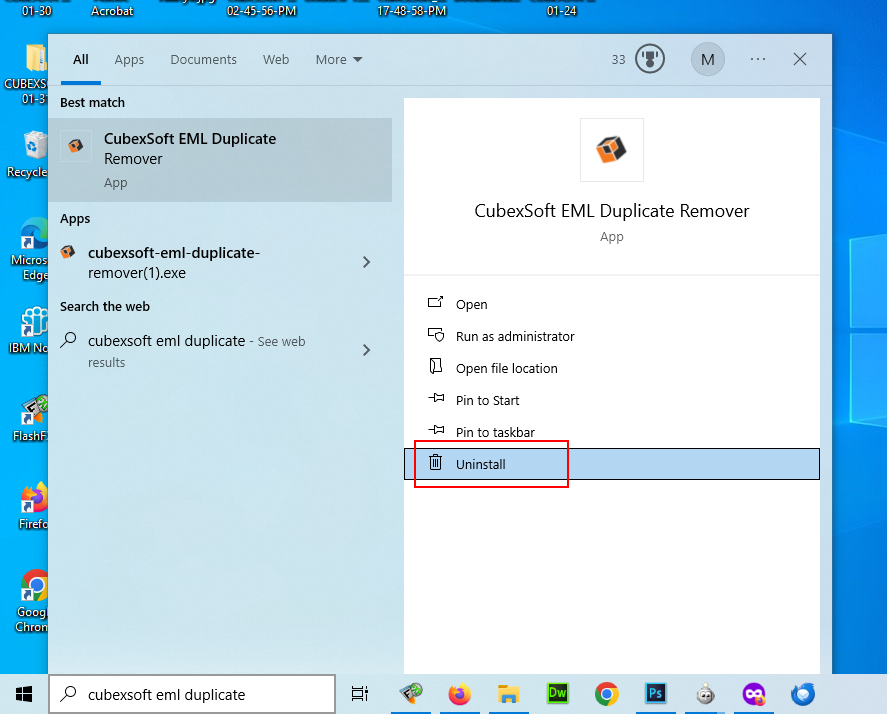Image resolution: width=887 pixels, height=714 pixels.
Task: Open Google Chrome from the taskbar
Action: pyautogui.click(x=606, y=694)
